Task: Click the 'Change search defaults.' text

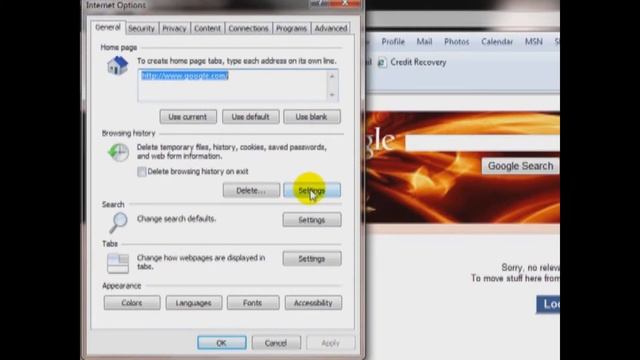Action: point(176,219)
